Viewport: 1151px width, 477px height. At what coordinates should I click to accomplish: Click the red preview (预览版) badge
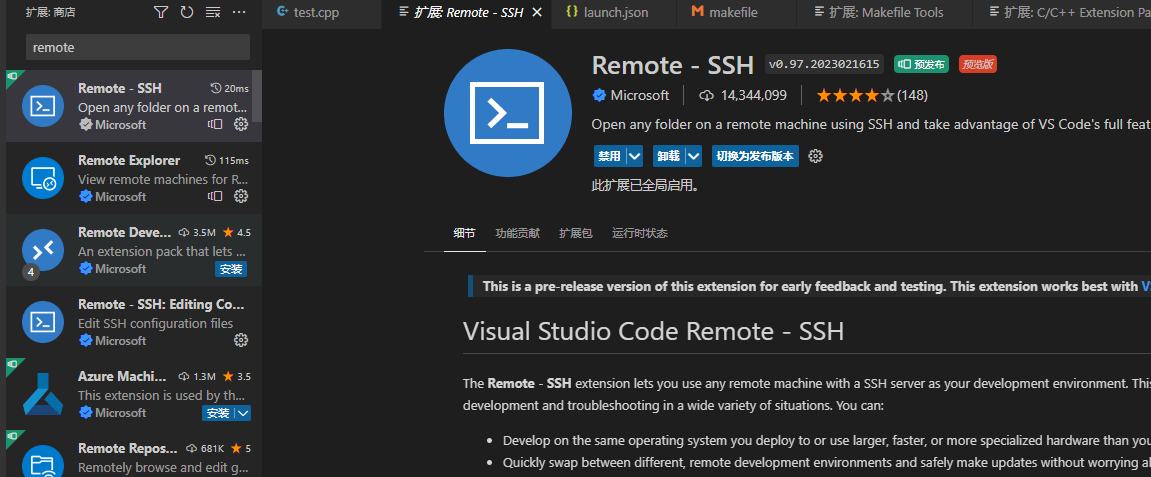pos(978,65)
